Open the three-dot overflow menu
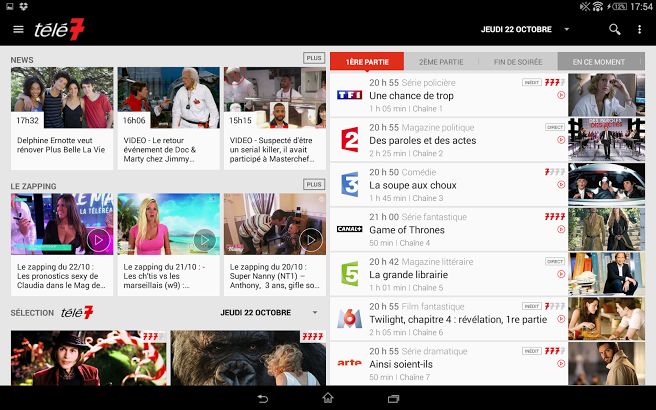The width and height of the screenshot is (656, 410). 639,29
